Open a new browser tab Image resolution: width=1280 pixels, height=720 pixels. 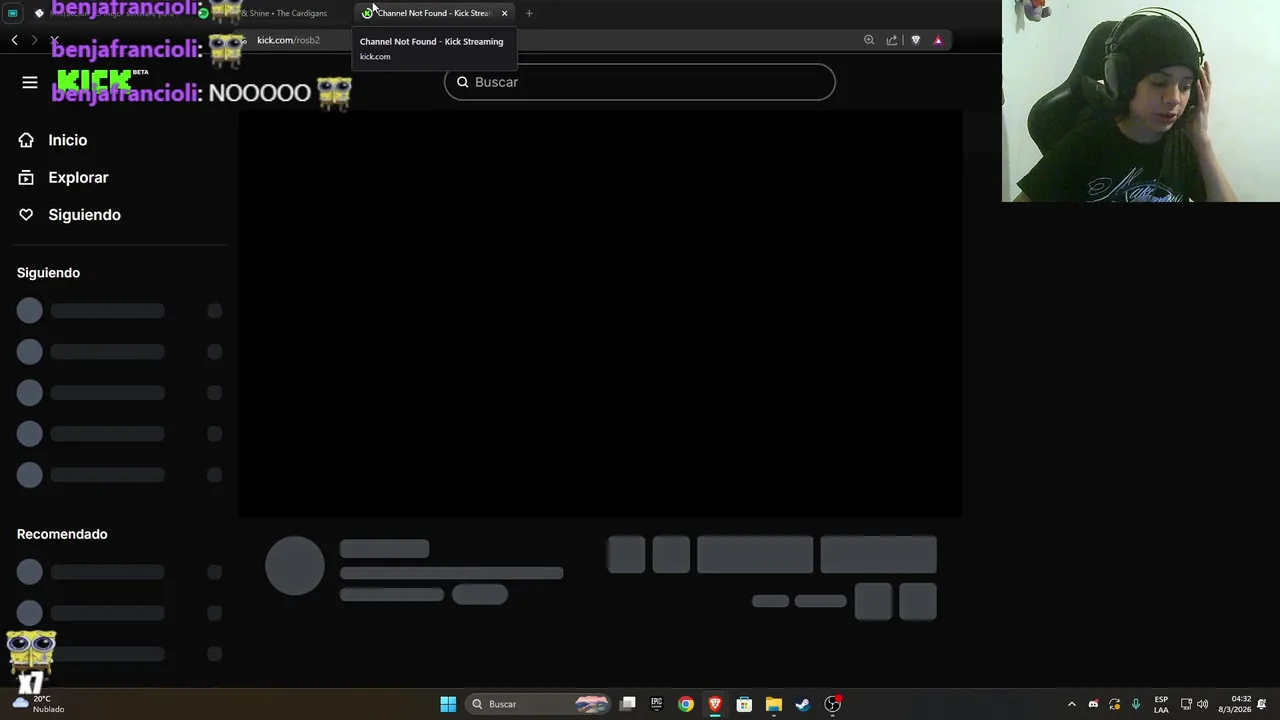[x=529, y=13]
